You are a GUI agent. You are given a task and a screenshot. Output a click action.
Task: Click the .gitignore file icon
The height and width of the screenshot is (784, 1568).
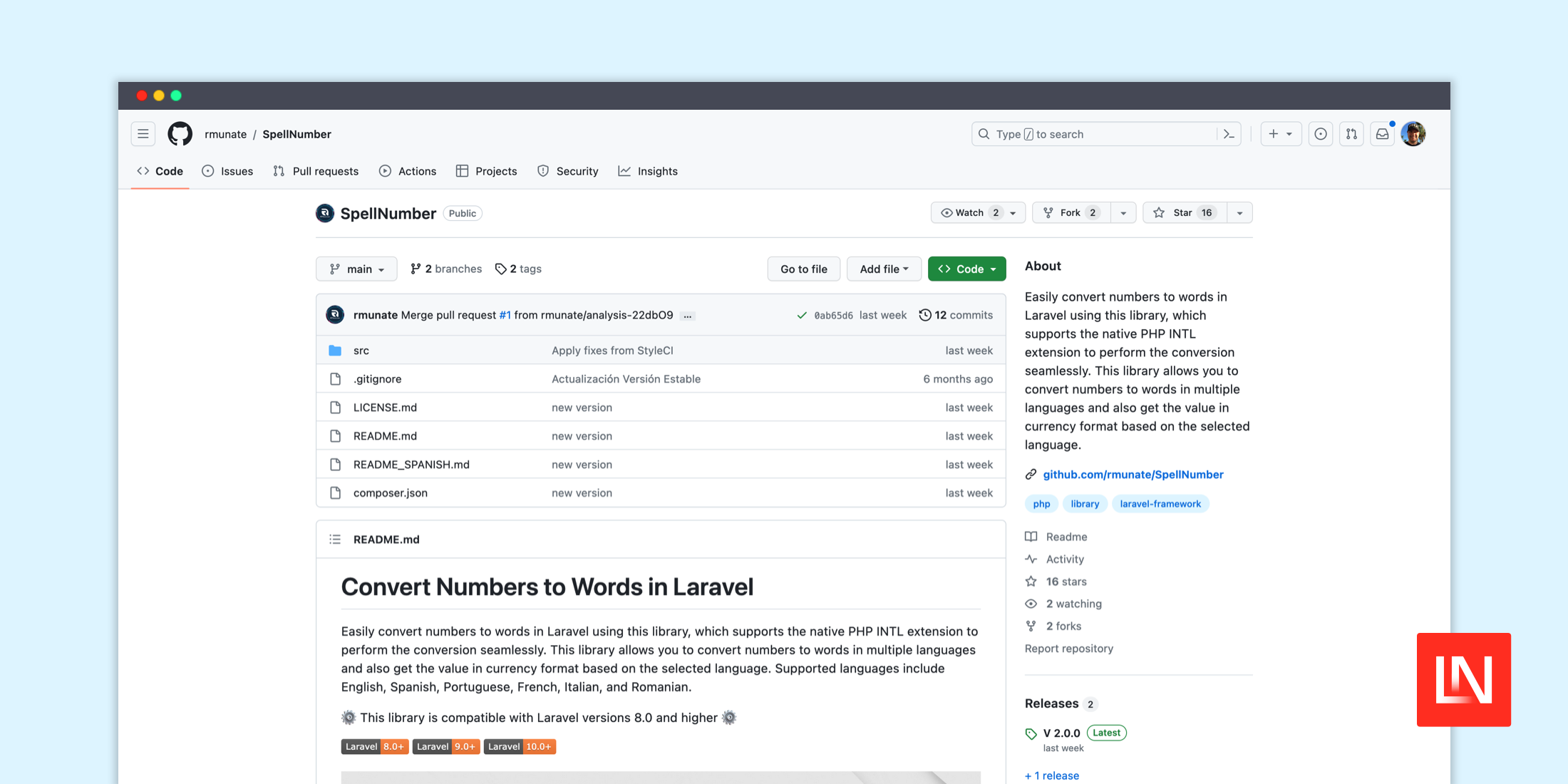pyautogui.click(x=335, y=379)
